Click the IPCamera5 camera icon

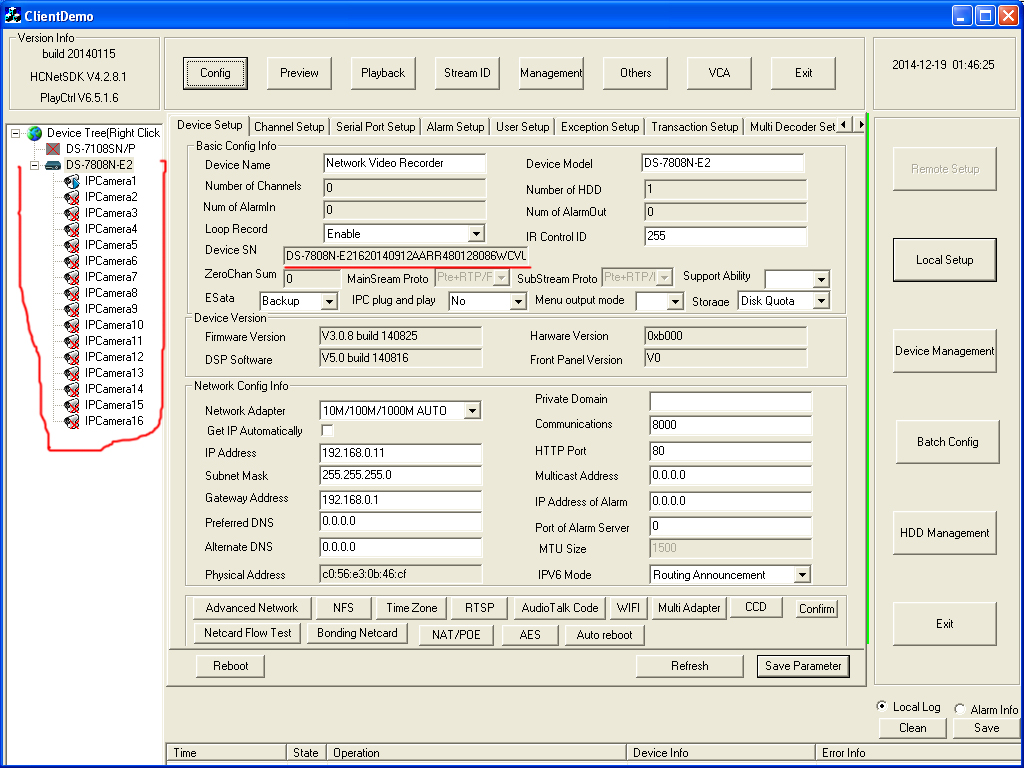click(72, 246)
